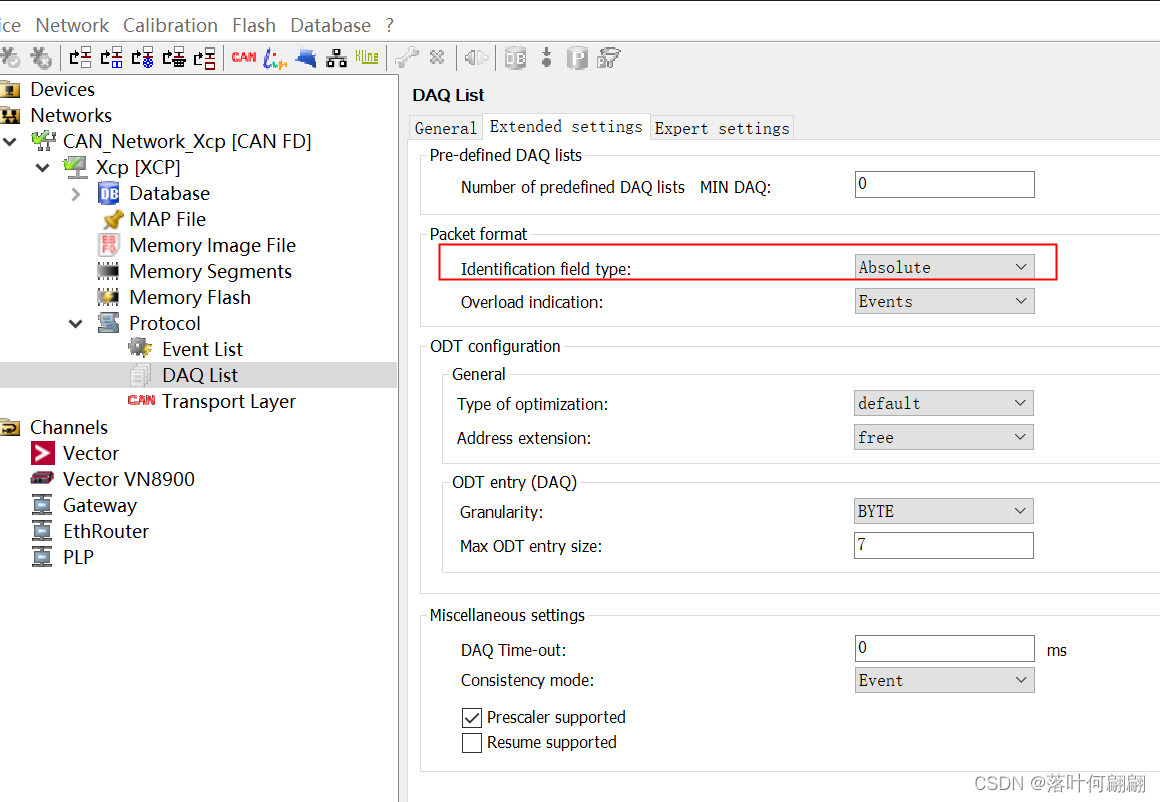Click the red CAN toolbar icon
The height and width of the screenshot is (802, 1160).
pyautogui.click(x=243, y=58)
